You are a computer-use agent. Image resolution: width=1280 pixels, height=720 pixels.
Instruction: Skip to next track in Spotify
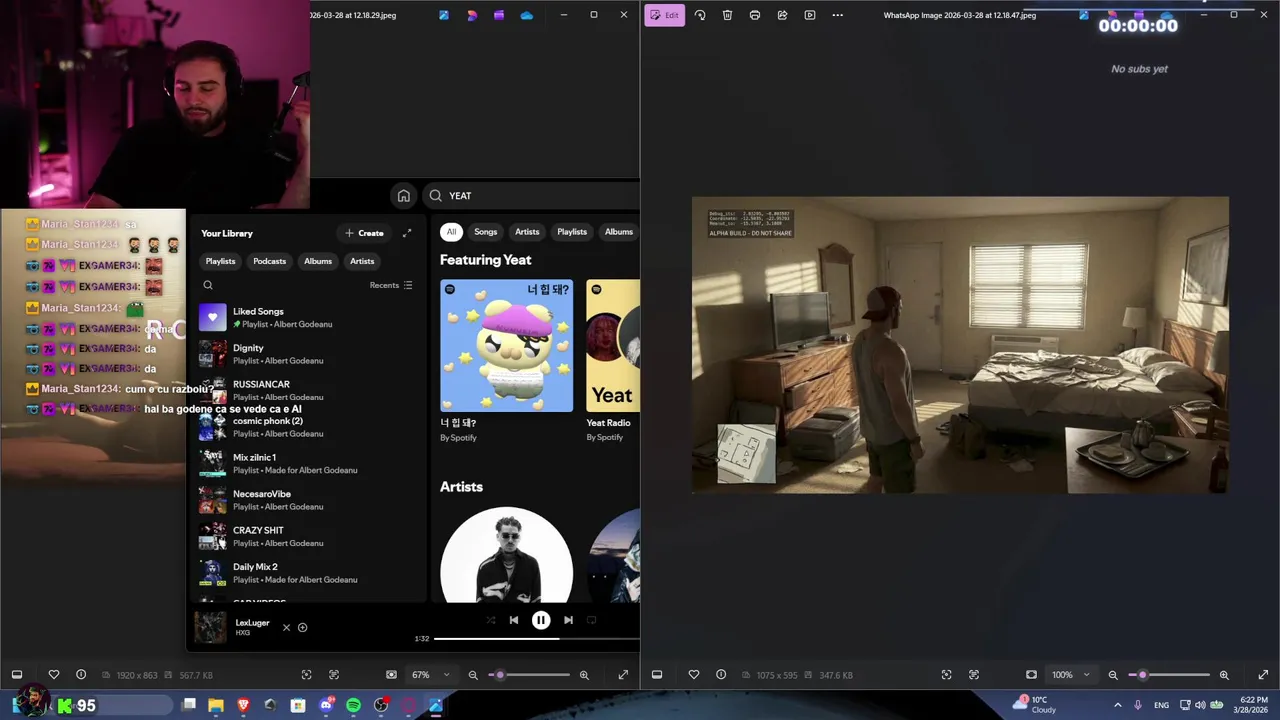point(568,620)
